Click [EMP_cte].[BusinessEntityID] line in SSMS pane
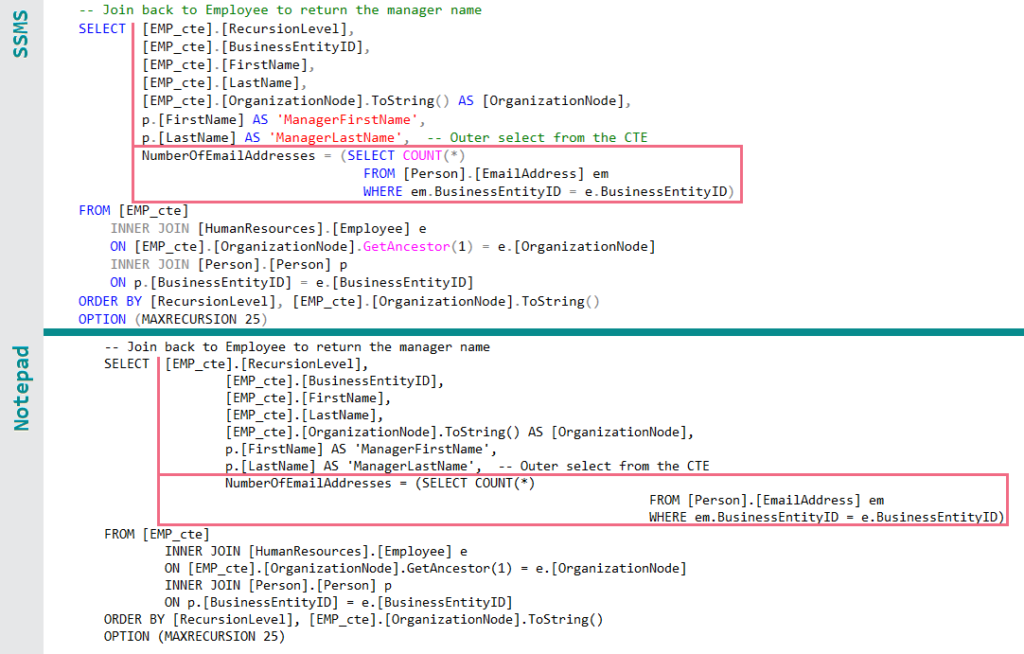Viewport: 1024px width, 654px height. (x=256, y=47)
